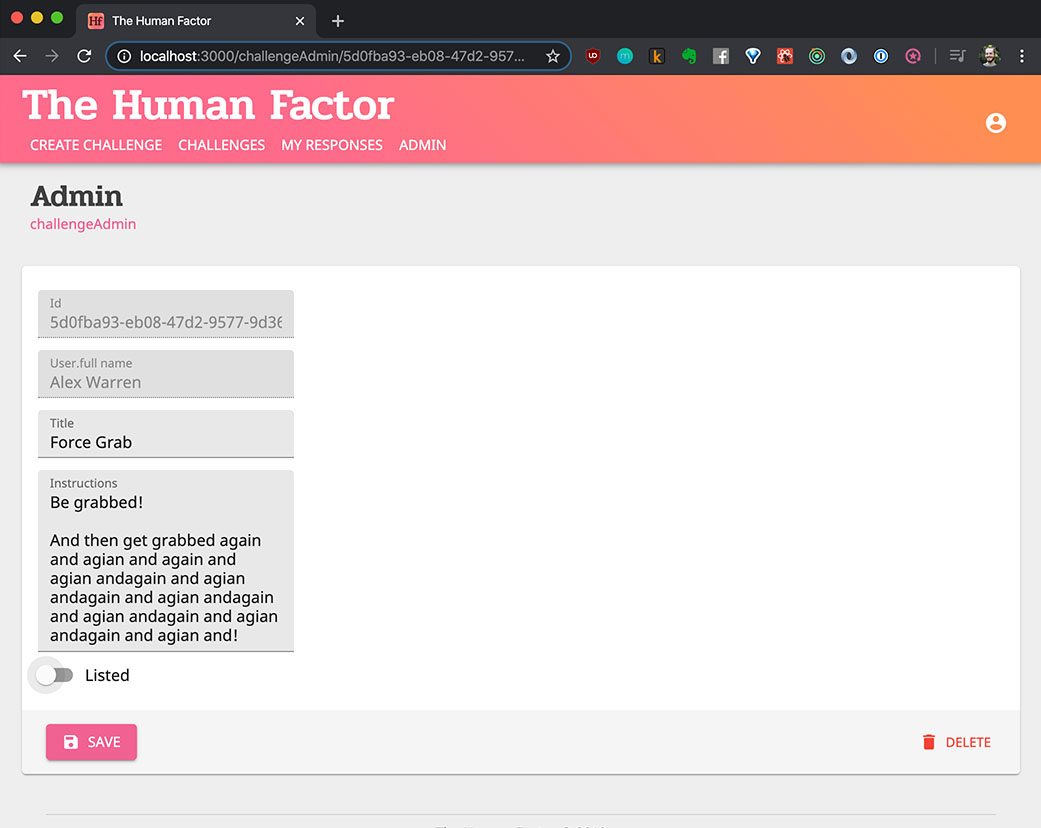
Task: Close The Human Factor tab
Action: 300,21
